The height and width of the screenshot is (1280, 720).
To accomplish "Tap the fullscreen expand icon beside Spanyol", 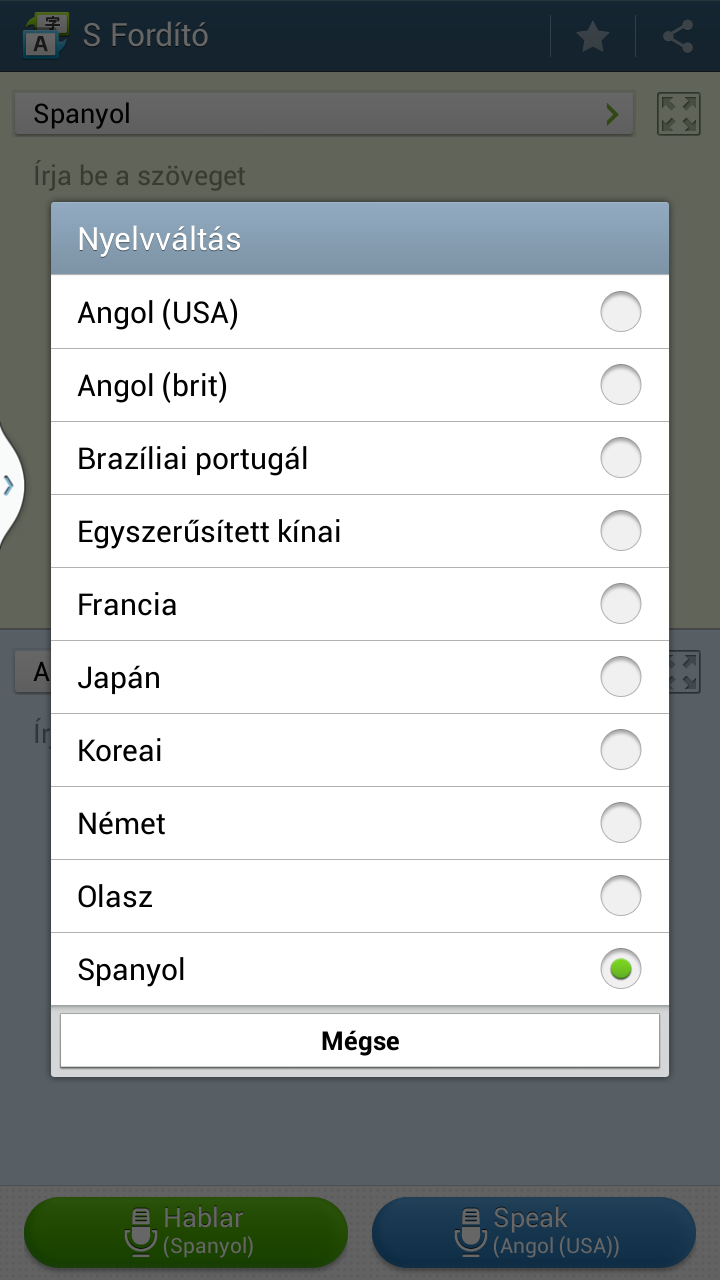I will pyautogui.click(x=679, y=114).
